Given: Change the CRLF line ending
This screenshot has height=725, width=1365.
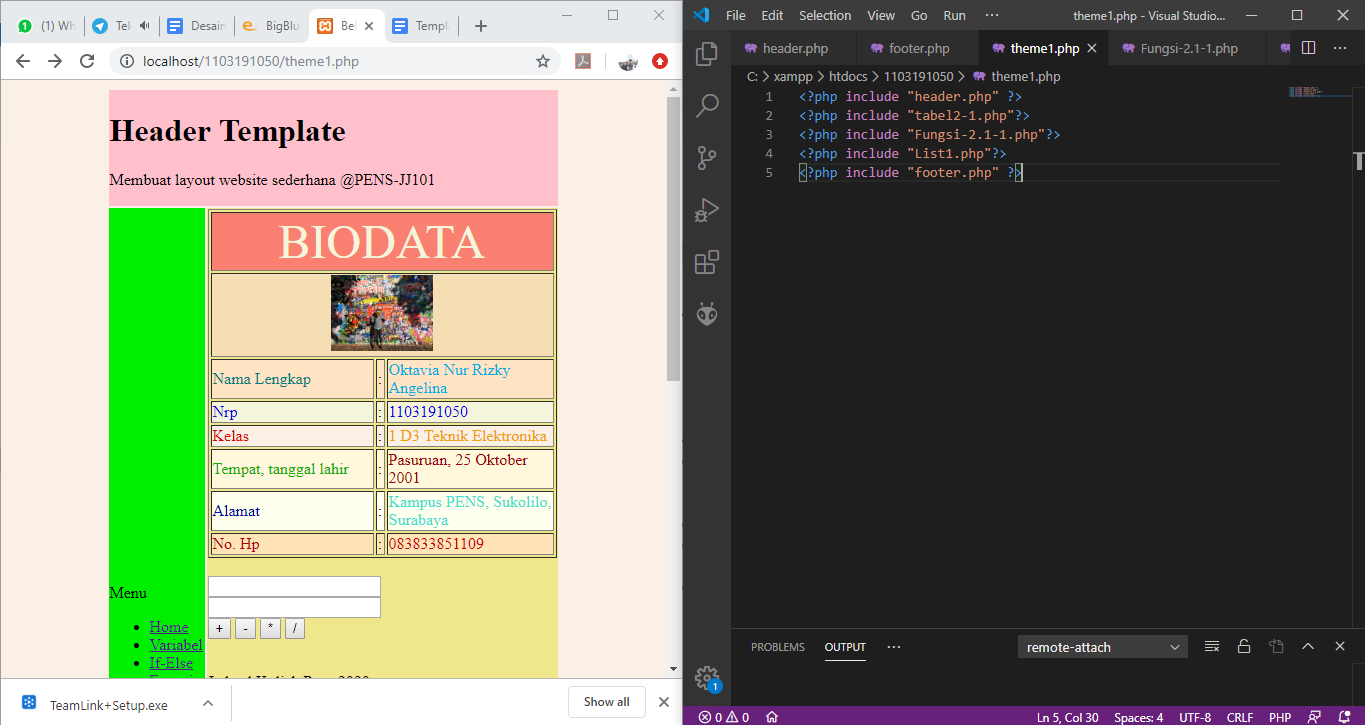Looking at the screenshot, I should pos(1240,717).
